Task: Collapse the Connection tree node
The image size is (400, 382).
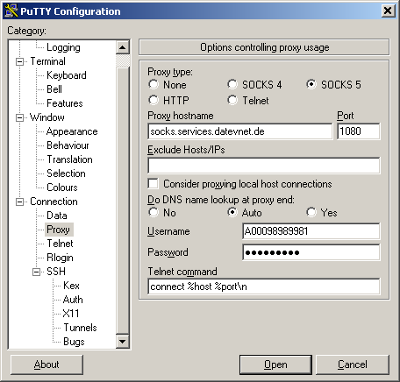Action: pyautogui.click(x=20, y=201)
